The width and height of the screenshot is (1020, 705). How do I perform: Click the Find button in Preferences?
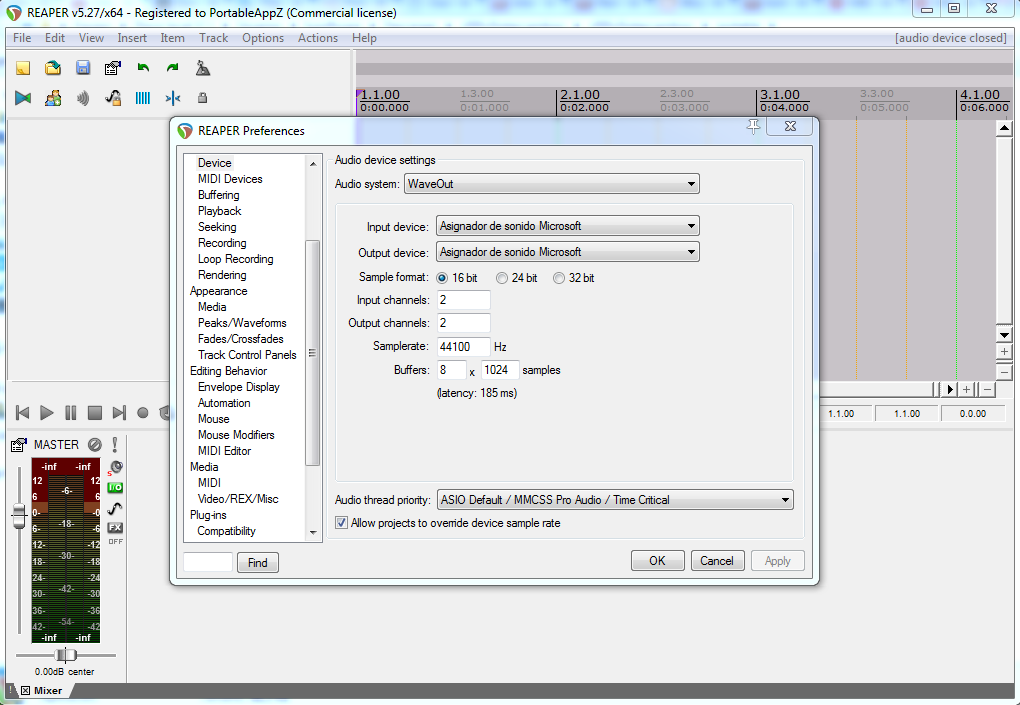pos(258,563)
